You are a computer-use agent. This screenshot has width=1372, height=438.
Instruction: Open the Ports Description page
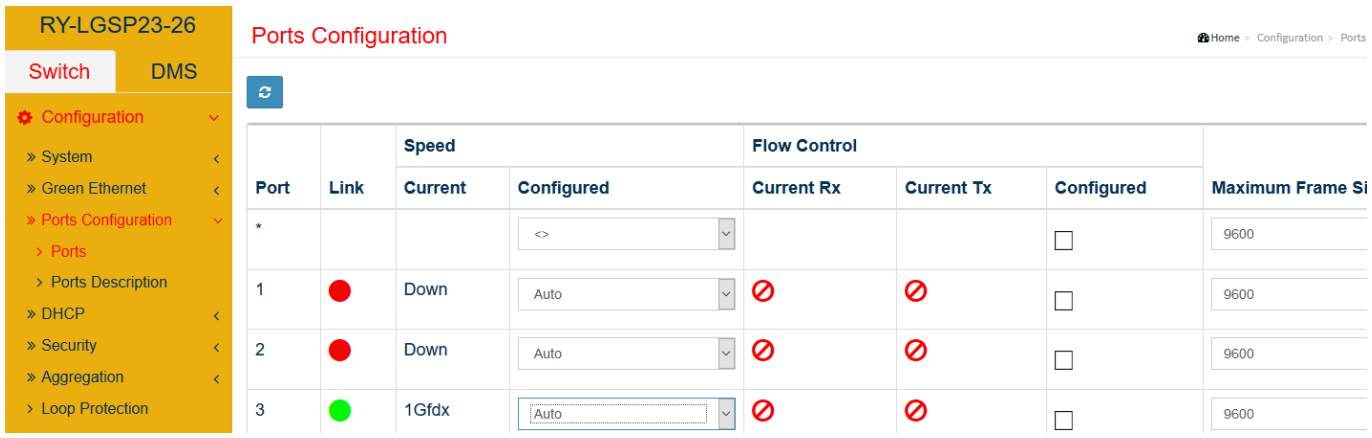click(109, 282)
